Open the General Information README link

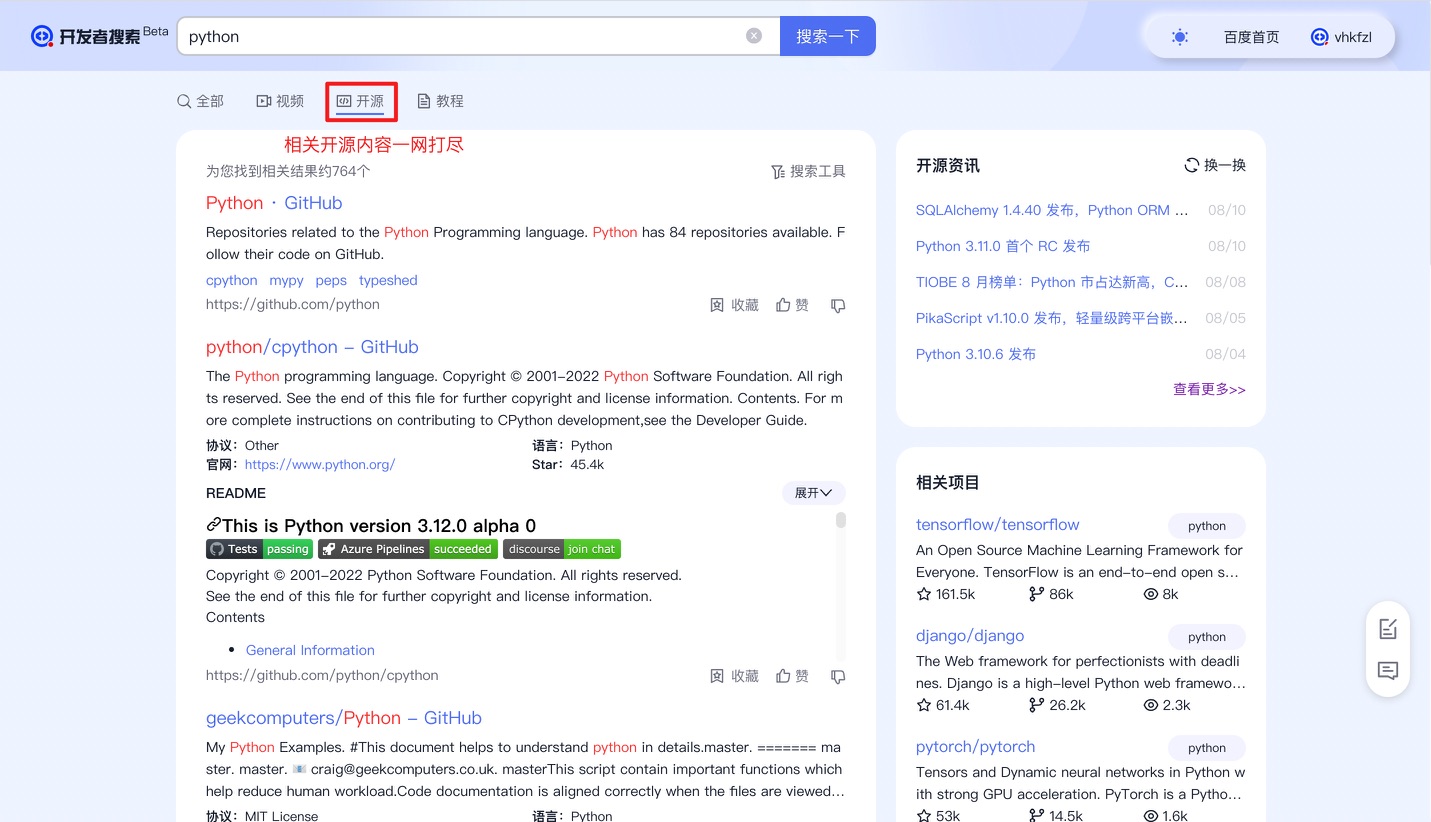click(310, 650)
